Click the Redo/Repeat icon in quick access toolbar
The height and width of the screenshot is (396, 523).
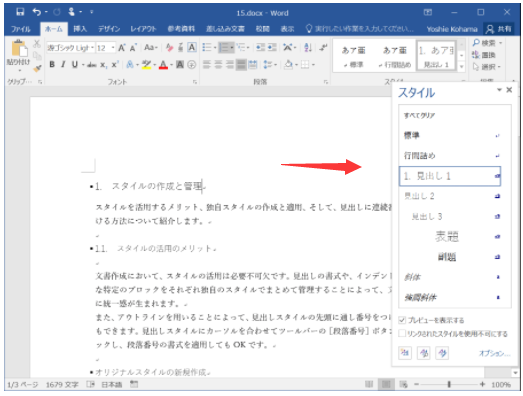pos(57,12)
